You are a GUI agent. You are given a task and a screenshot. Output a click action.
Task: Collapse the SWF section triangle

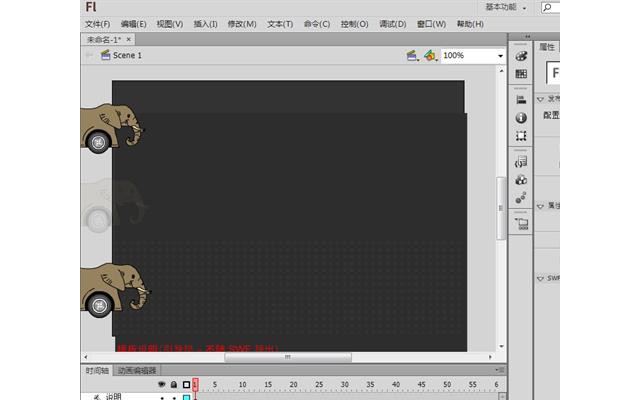(540, 279)
